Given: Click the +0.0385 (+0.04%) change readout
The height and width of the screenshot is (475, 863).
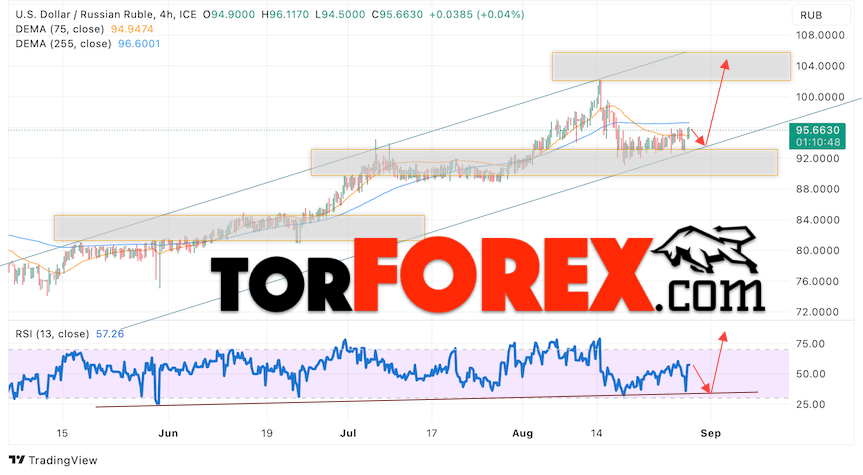Looking at the screenshot, I should pyautogui.click(x=477, y=15).
